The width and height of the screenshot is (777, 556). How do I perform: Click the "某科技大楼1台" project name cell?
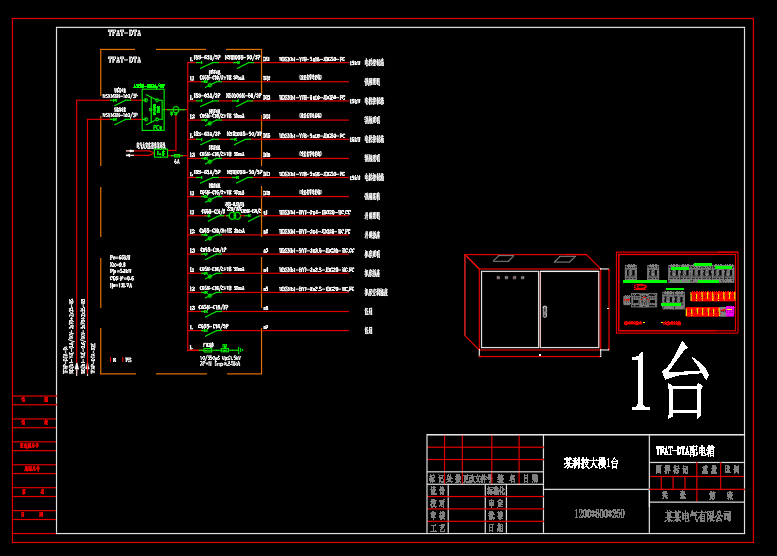(597, 462)
